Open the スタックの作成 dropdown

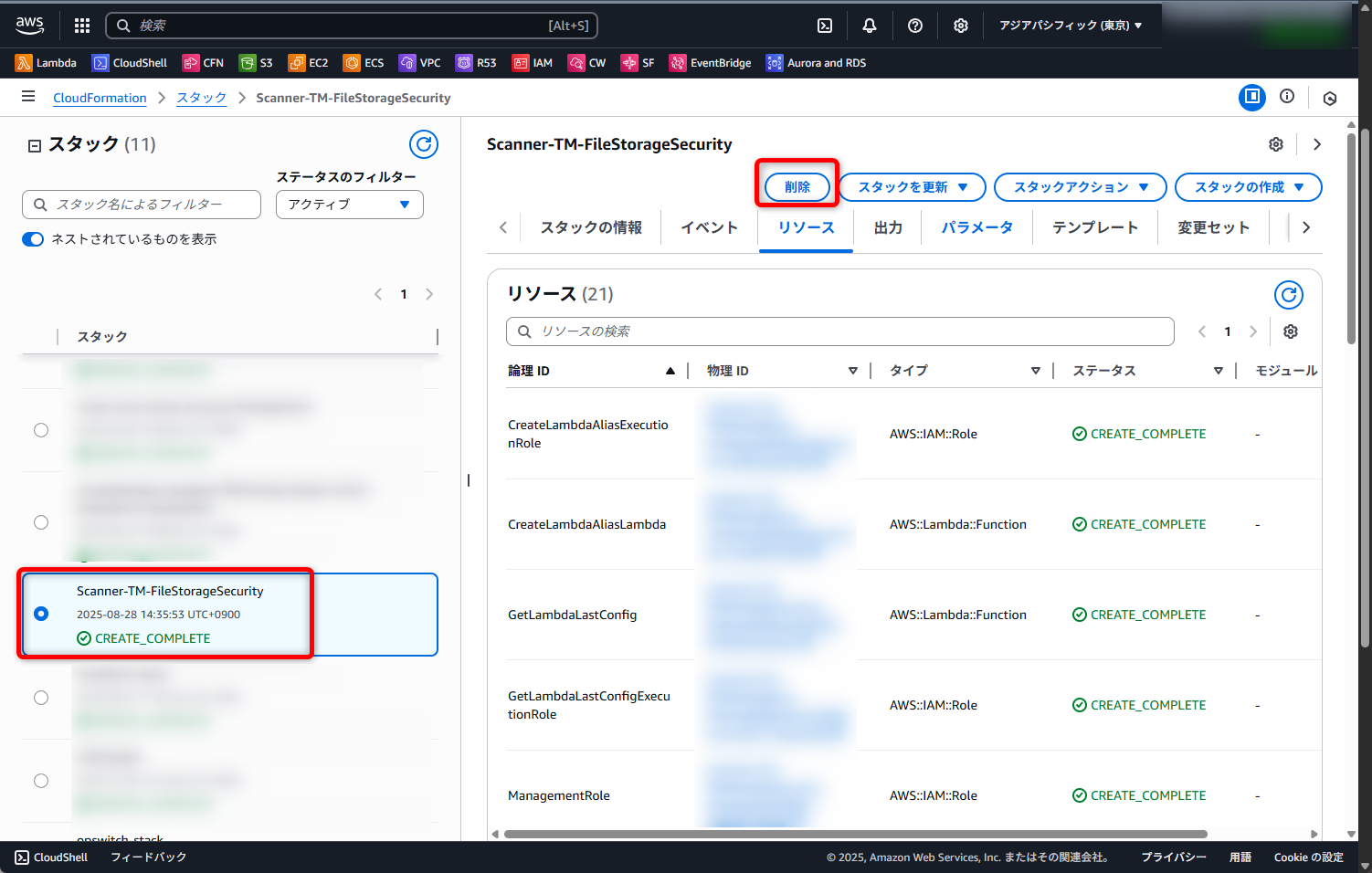click(1249, 187)
